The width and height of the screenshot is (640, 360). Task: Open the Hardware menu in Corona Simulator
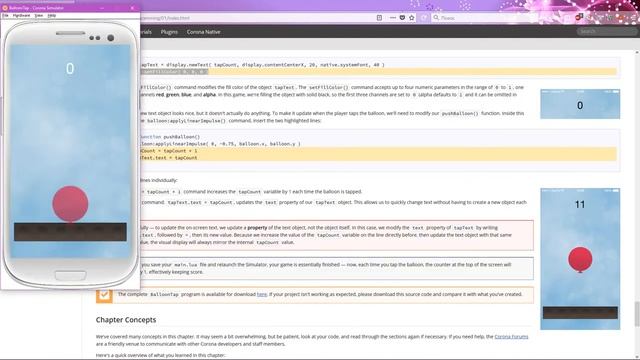(21, 16)
